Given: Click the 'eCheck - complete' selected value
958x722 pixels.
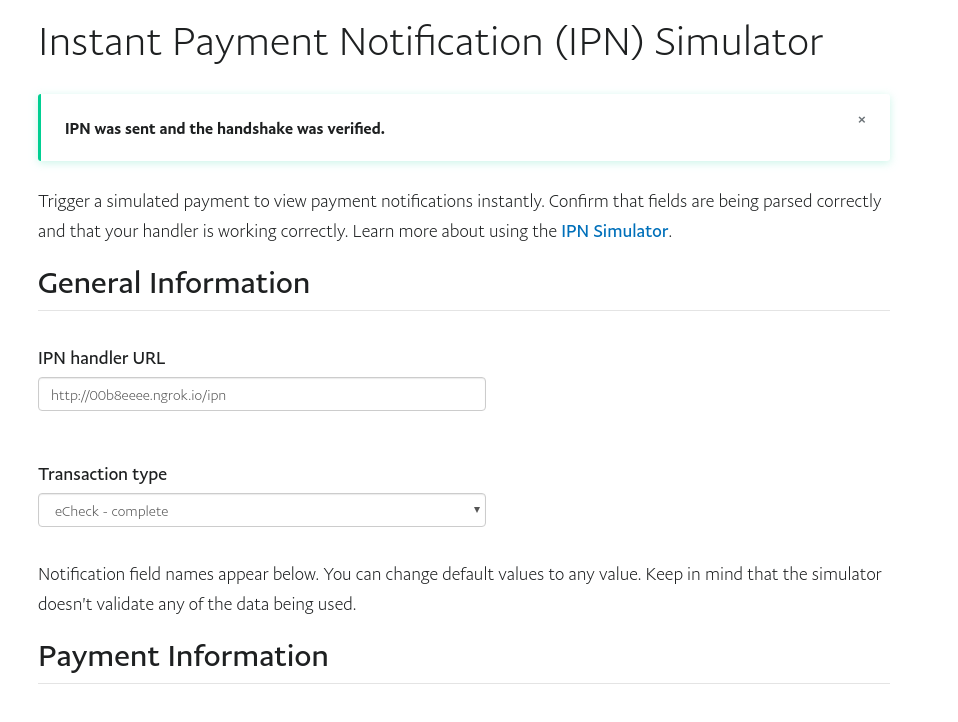Looking at the screenshot, I should (112, 511).
